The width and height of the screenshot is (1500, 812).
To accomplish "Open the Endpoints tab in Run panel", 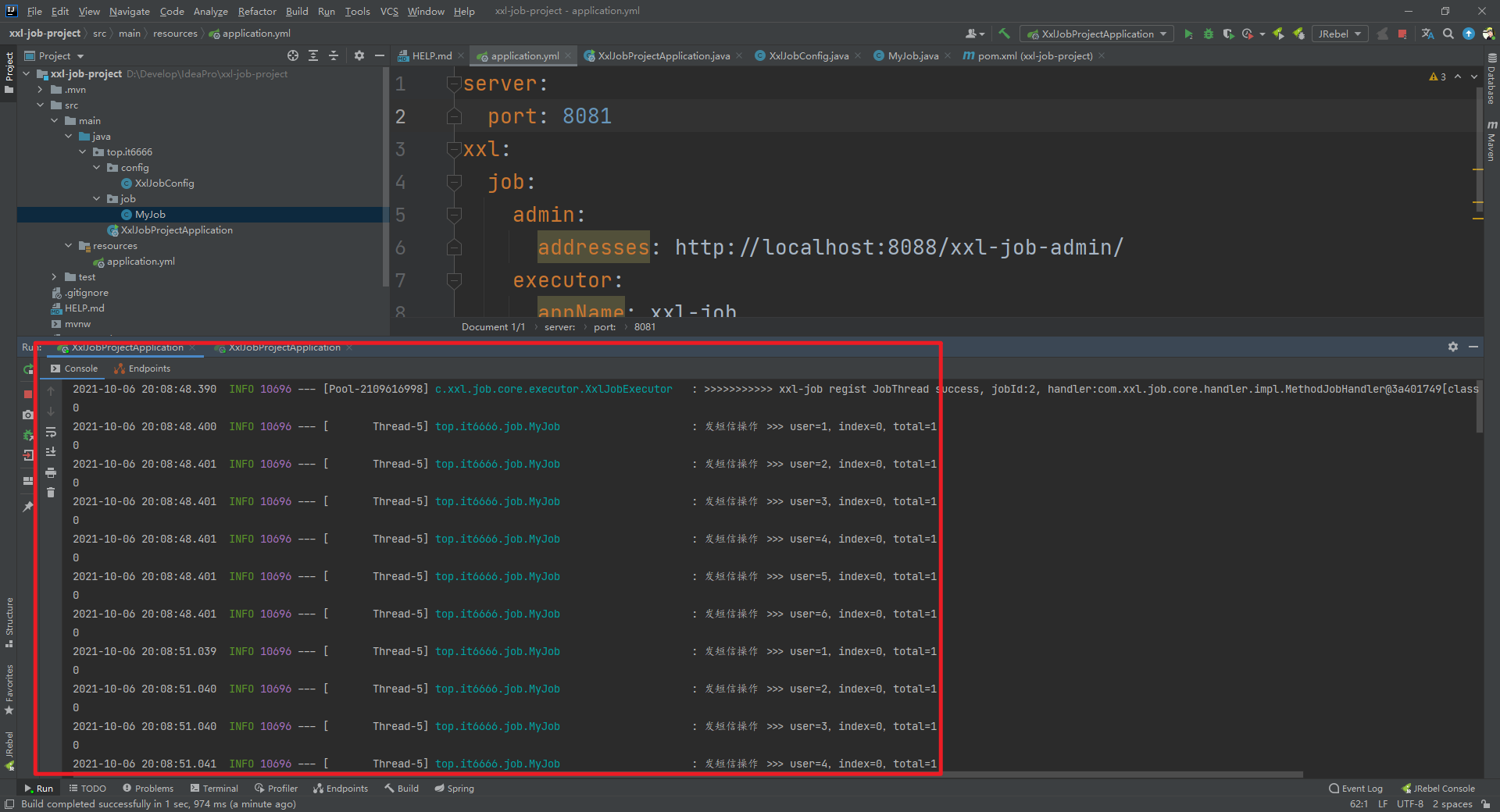I will [142, 369].
